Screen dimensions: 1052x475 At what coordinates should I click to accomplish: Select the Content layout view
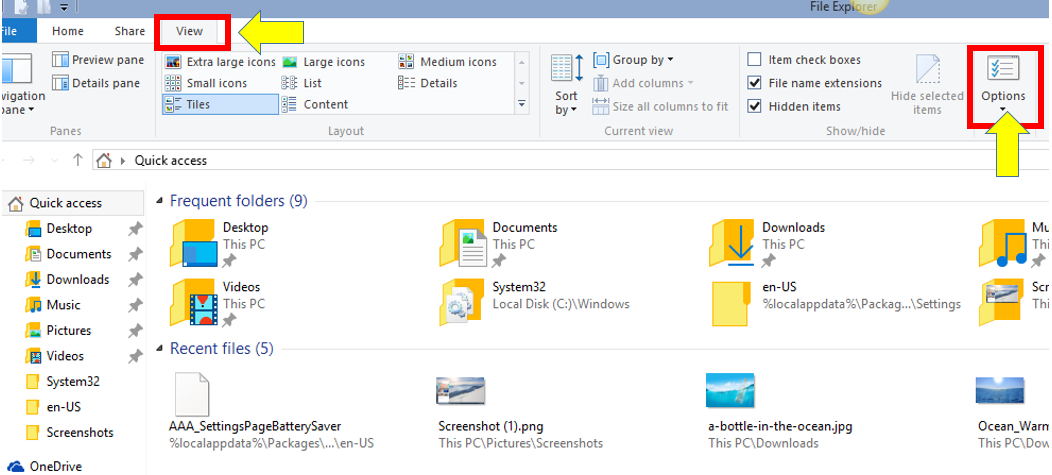tap(315, 104)
